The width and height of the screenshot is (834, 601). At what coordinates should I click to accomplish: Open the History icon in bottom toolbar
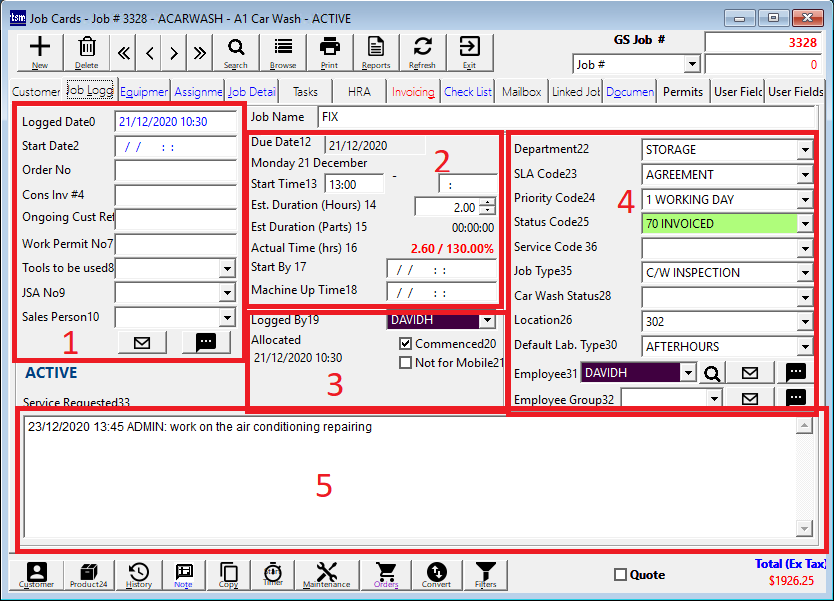point(139,575)
